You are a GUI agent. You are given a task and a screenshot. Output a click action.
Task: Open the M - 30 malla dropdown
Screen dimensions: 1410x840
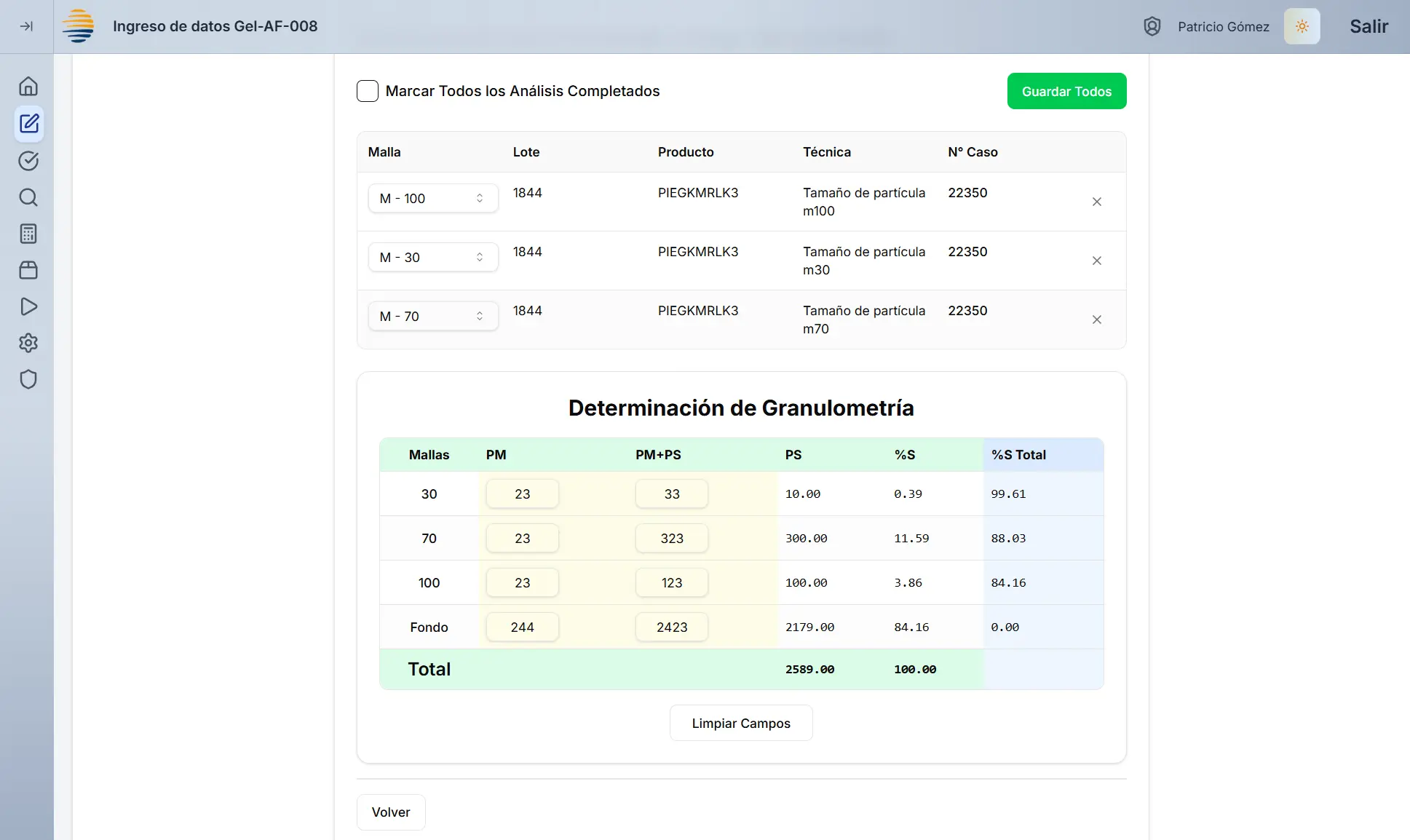click(432, 257)
